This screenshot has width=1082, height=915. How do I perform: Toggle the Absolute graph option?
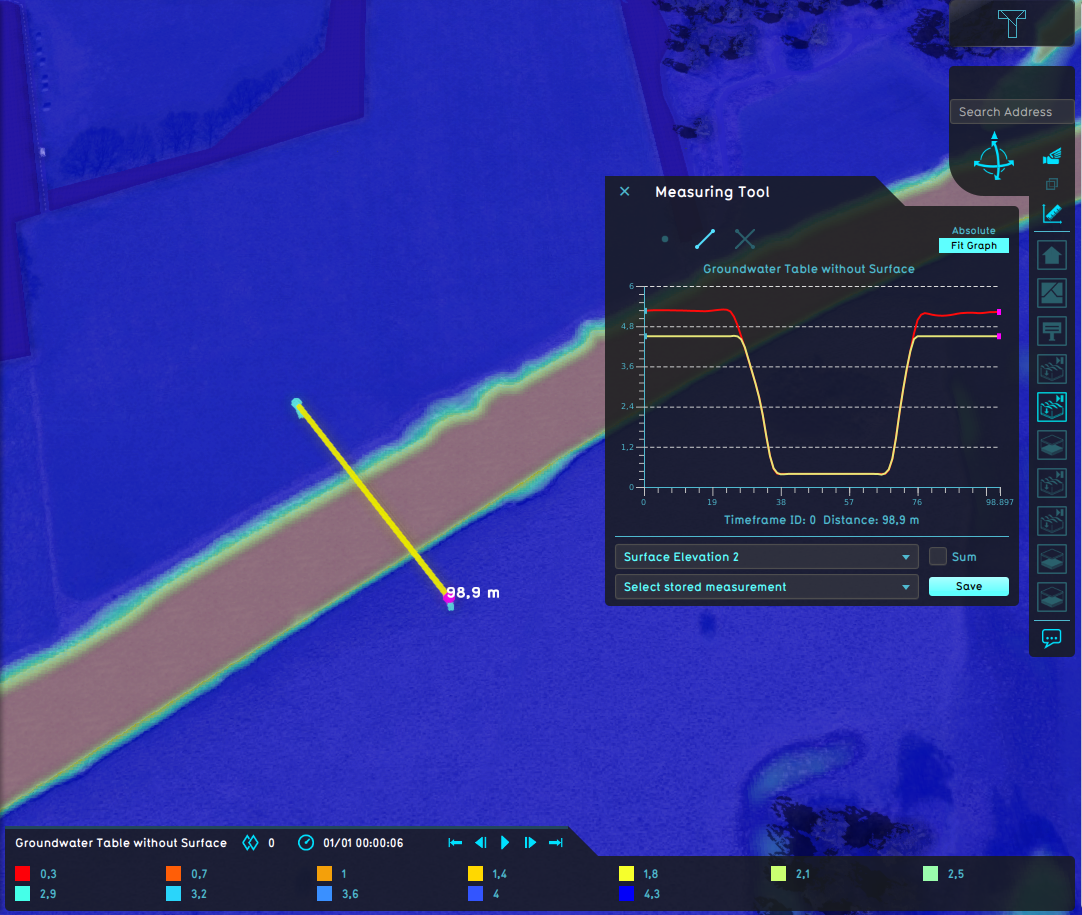(x=973, y=231)
